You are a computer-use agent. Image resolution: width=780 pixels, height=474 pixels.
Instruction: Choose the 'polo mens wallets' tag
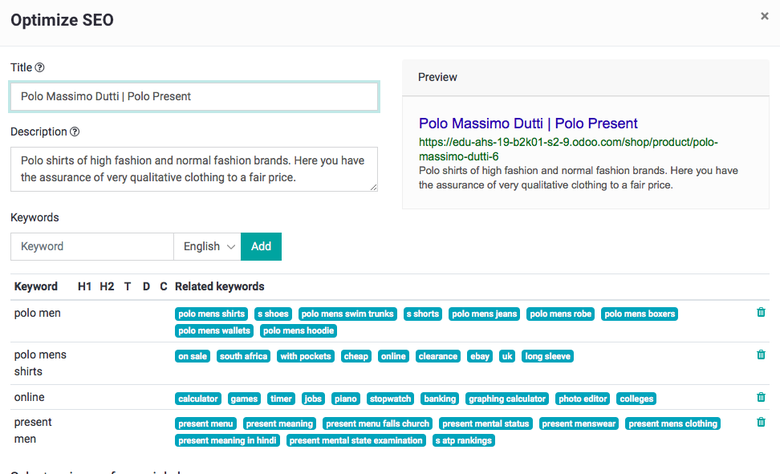[214, 331]
